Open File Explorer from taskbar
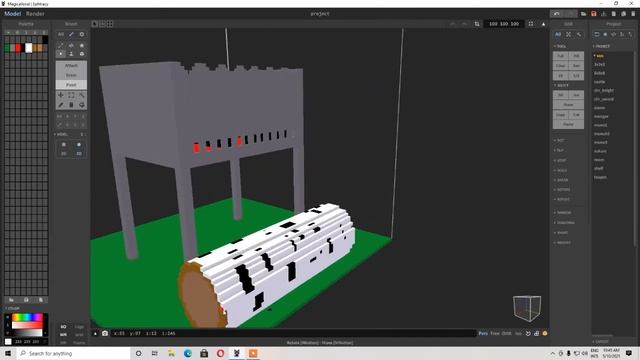The width and height of the screenshot is (640, 360). pyautogui.click(x=171, y=353)
